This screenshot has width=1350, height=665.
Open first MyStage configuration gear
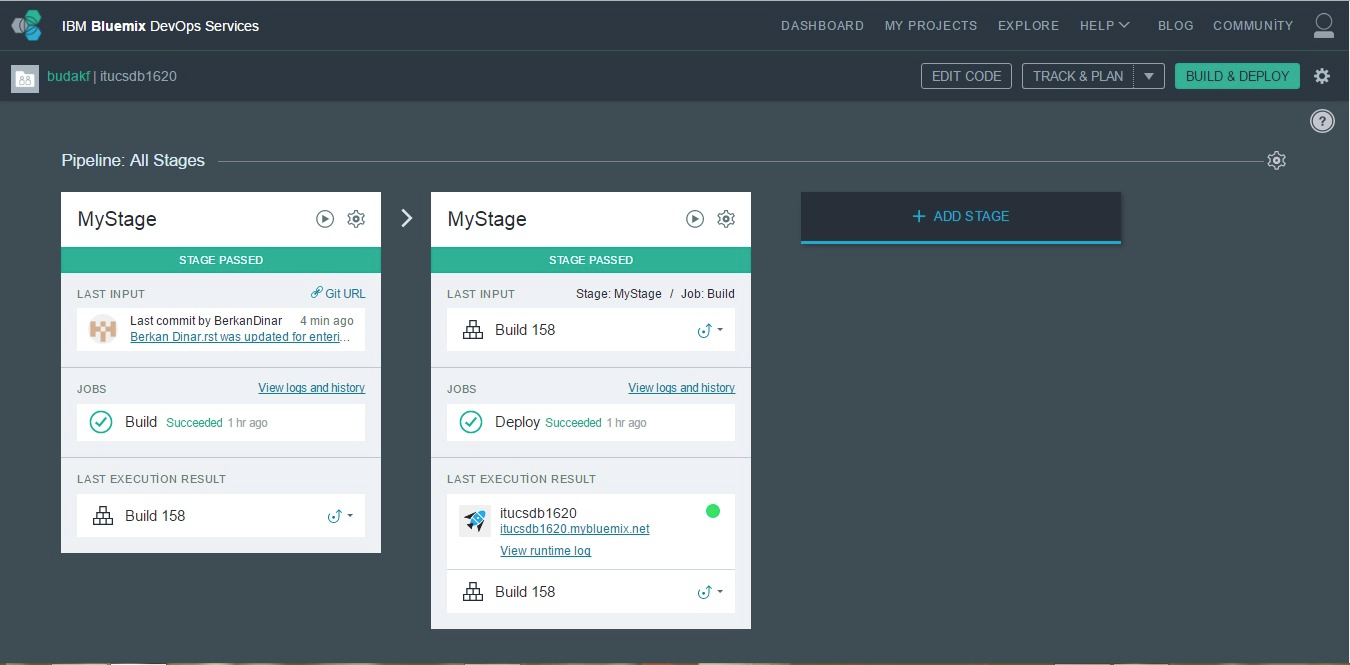[x=356, y=219]
